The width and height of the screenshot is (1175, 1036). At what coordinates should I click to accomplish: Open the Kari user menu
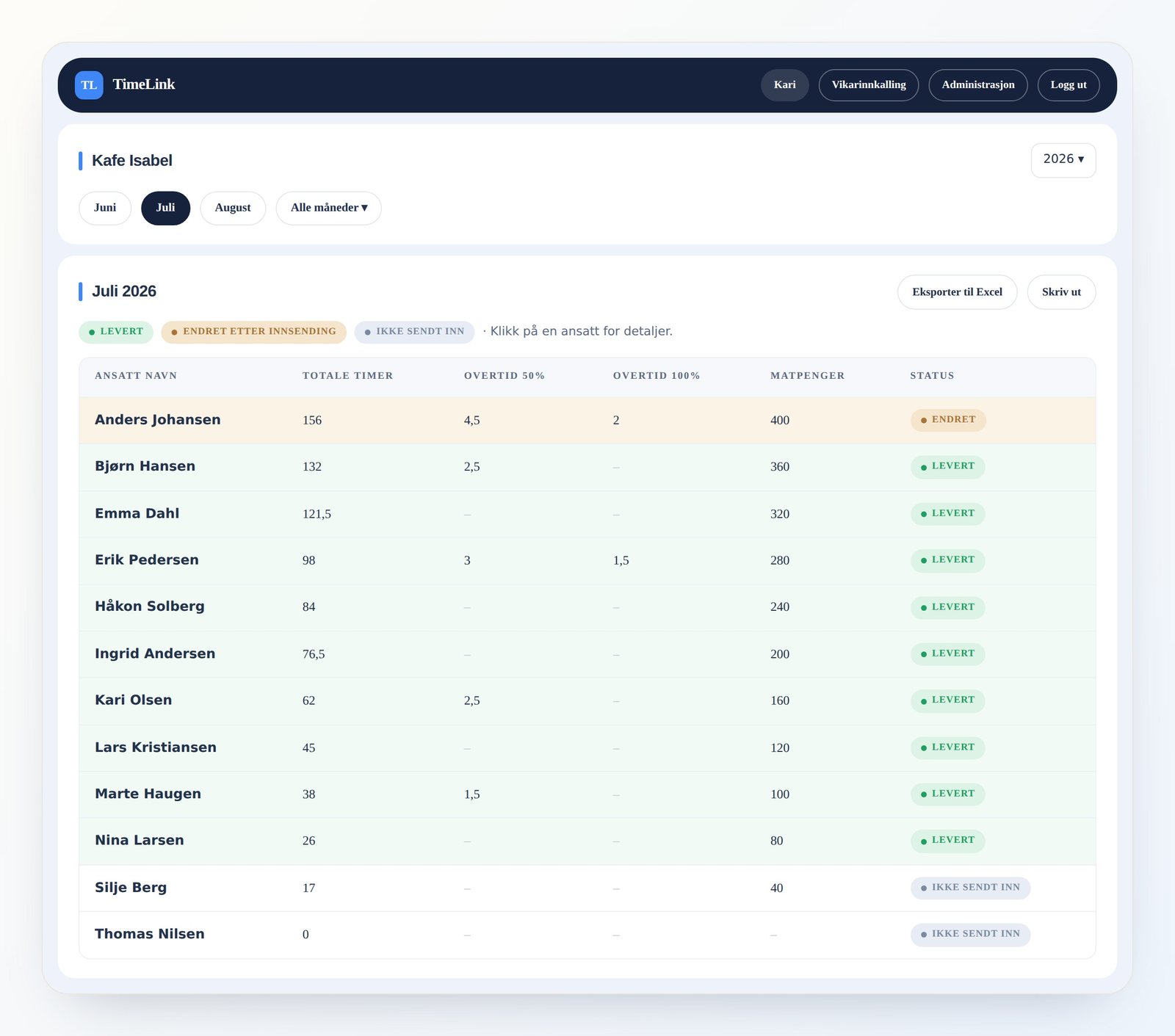click(784, 85)
